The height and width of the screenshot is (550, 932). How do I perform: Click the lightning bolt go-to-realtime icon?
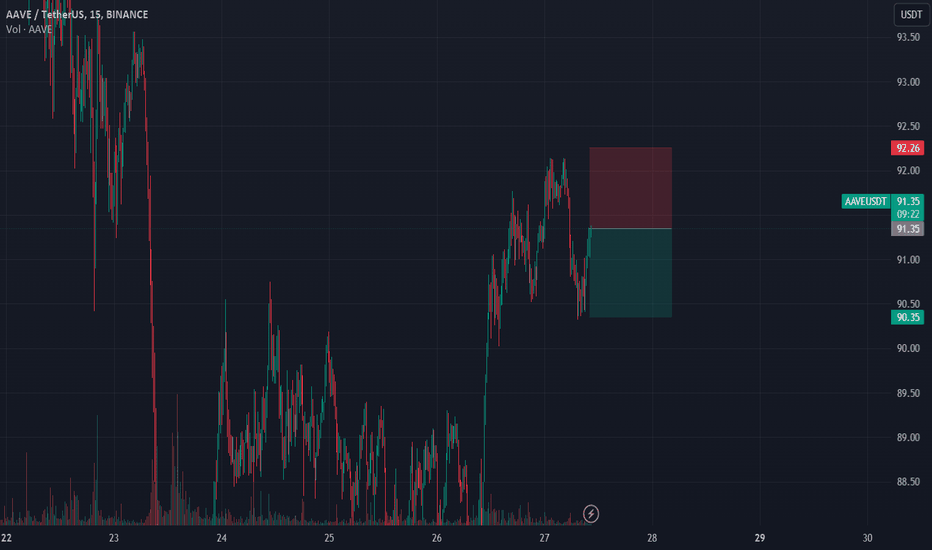point(591,513)
